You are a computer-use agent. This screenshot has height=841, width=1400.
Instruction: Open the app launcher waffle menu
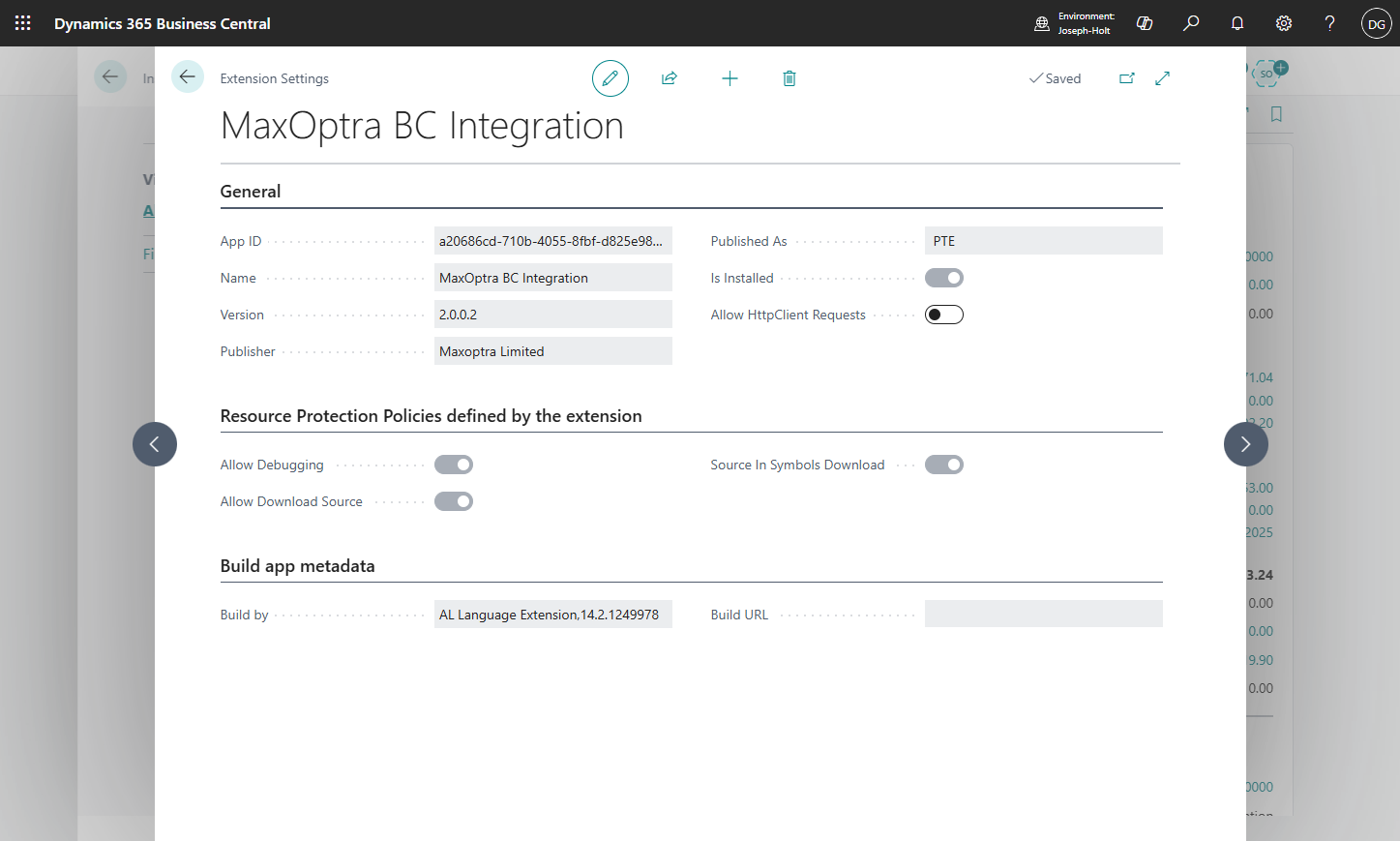(x=23, y=23)
